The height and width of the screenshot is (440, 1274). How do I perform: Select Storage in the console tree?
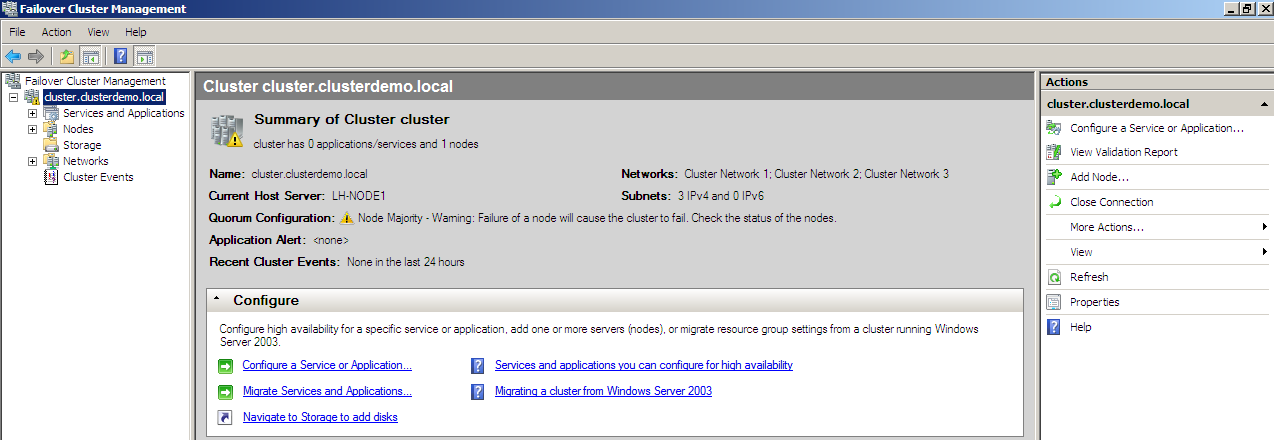tap(82, 145)
